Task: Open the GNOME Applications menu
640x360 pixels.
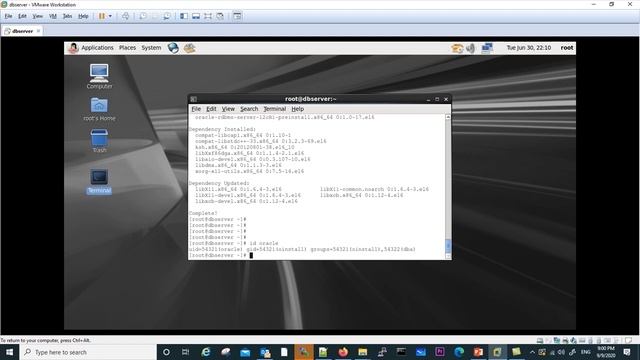Action: [97, 48]
